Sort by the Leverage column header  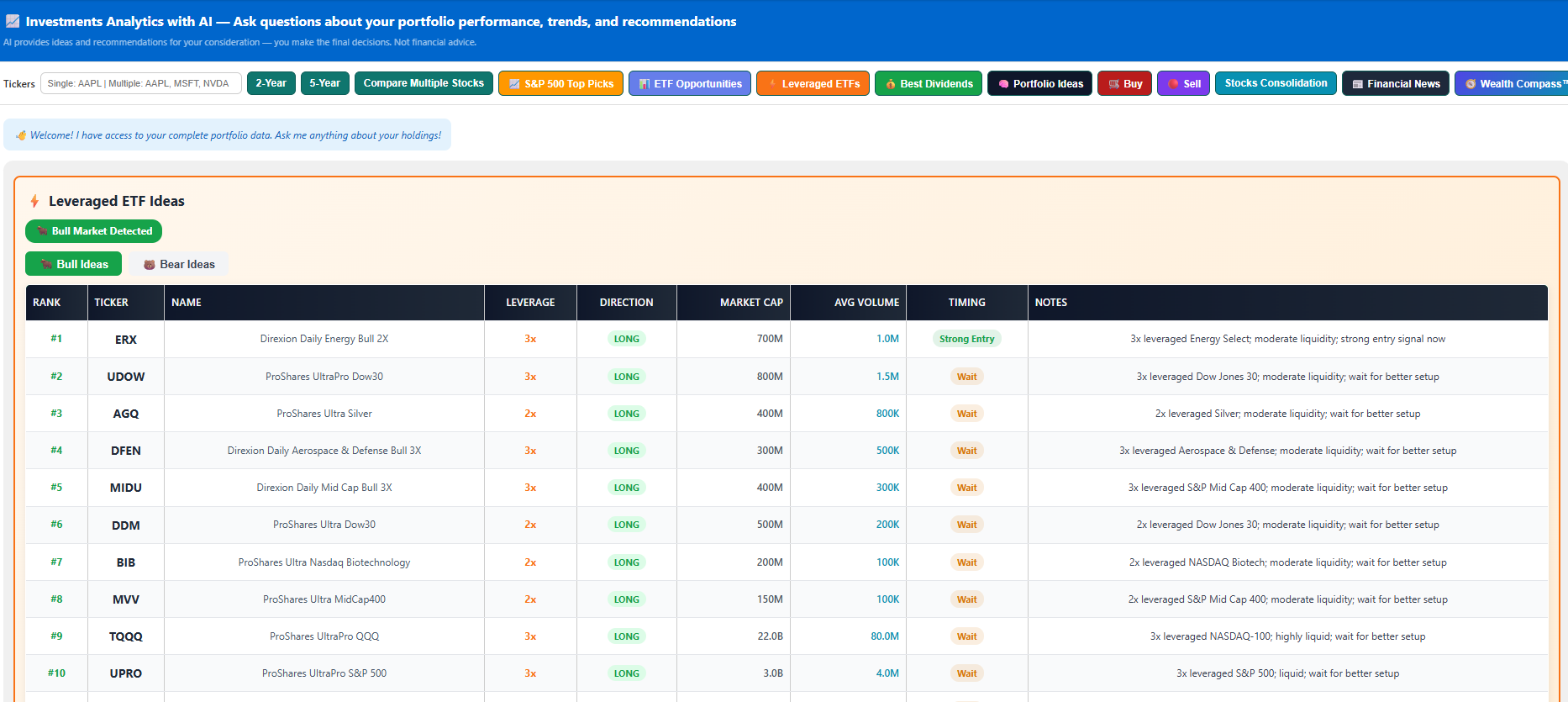coord(530,303)
